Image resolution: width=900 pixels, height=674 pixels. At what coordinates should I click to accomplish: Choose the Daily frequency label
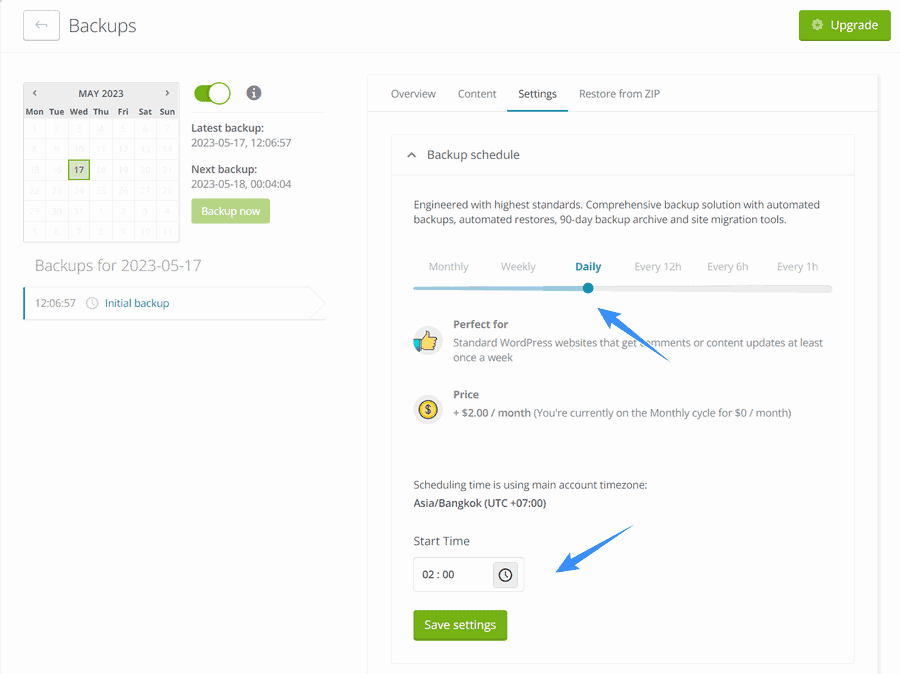pos(588,266)
